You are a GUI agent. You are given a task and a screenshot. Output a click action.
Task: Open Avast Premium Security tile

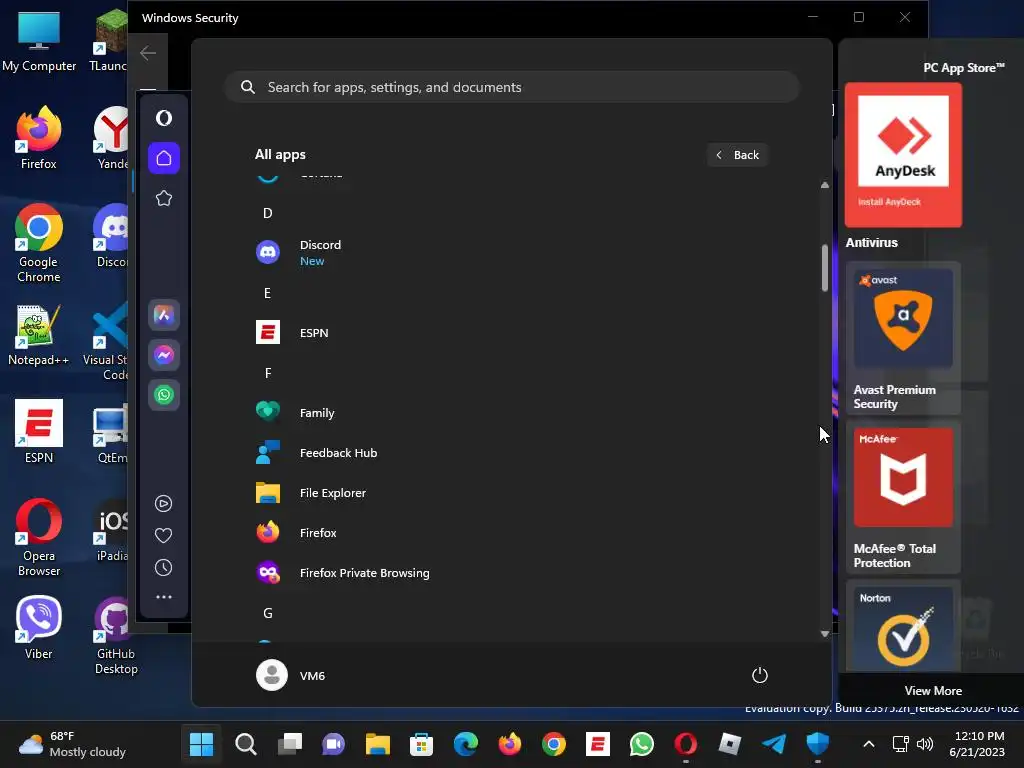tap(903, 338)
